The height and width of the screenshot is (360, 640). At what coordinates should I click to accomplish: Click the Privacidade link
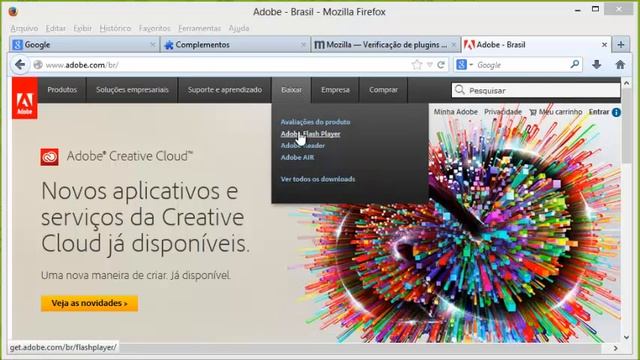[503, 111]
